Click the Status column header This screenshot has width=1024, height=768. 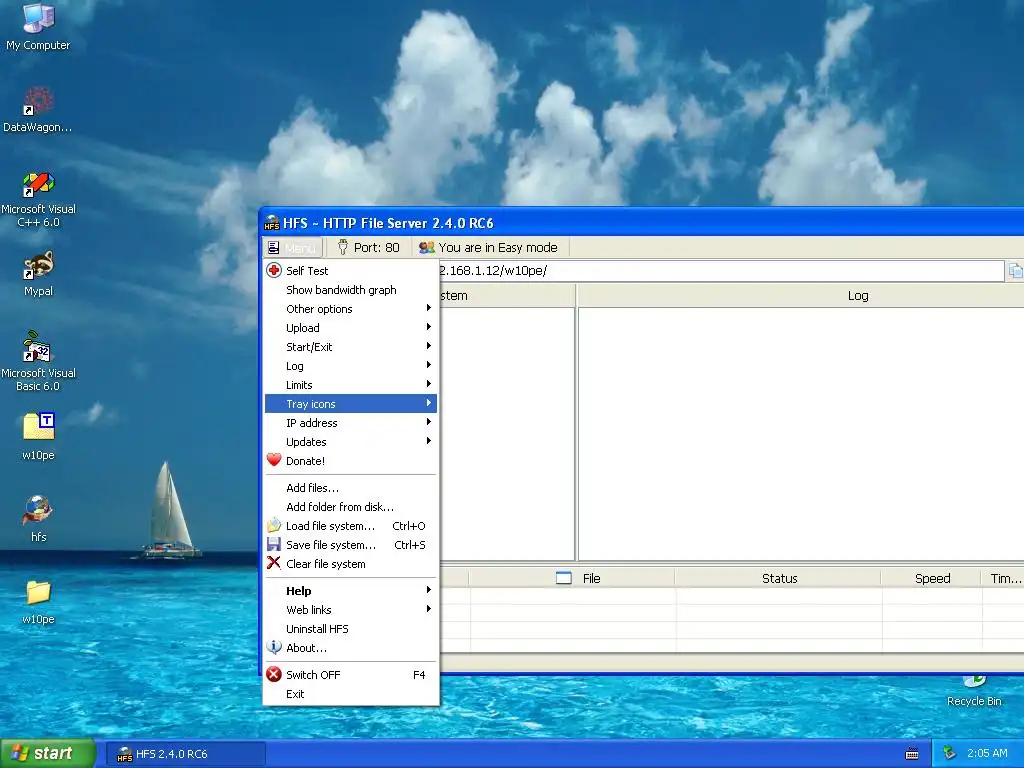pyautogui.click(x=778, y=578)
